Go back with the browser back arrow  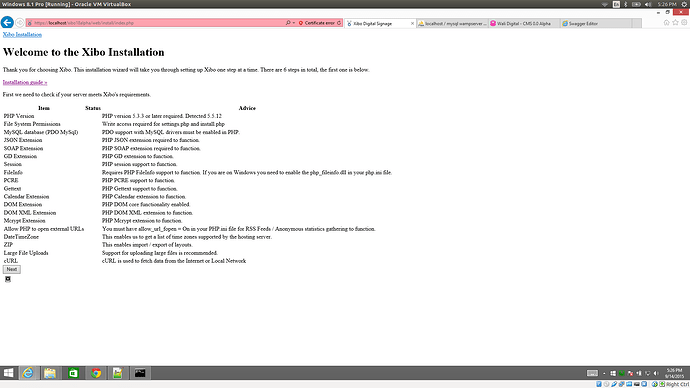(7, 22)
